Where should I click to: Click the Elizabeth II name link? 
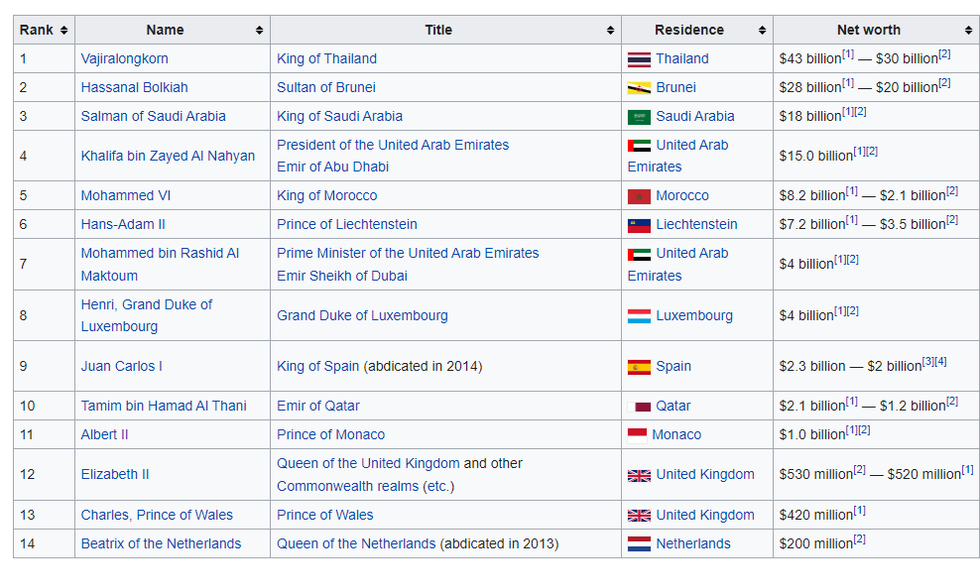tap(115, 475)
